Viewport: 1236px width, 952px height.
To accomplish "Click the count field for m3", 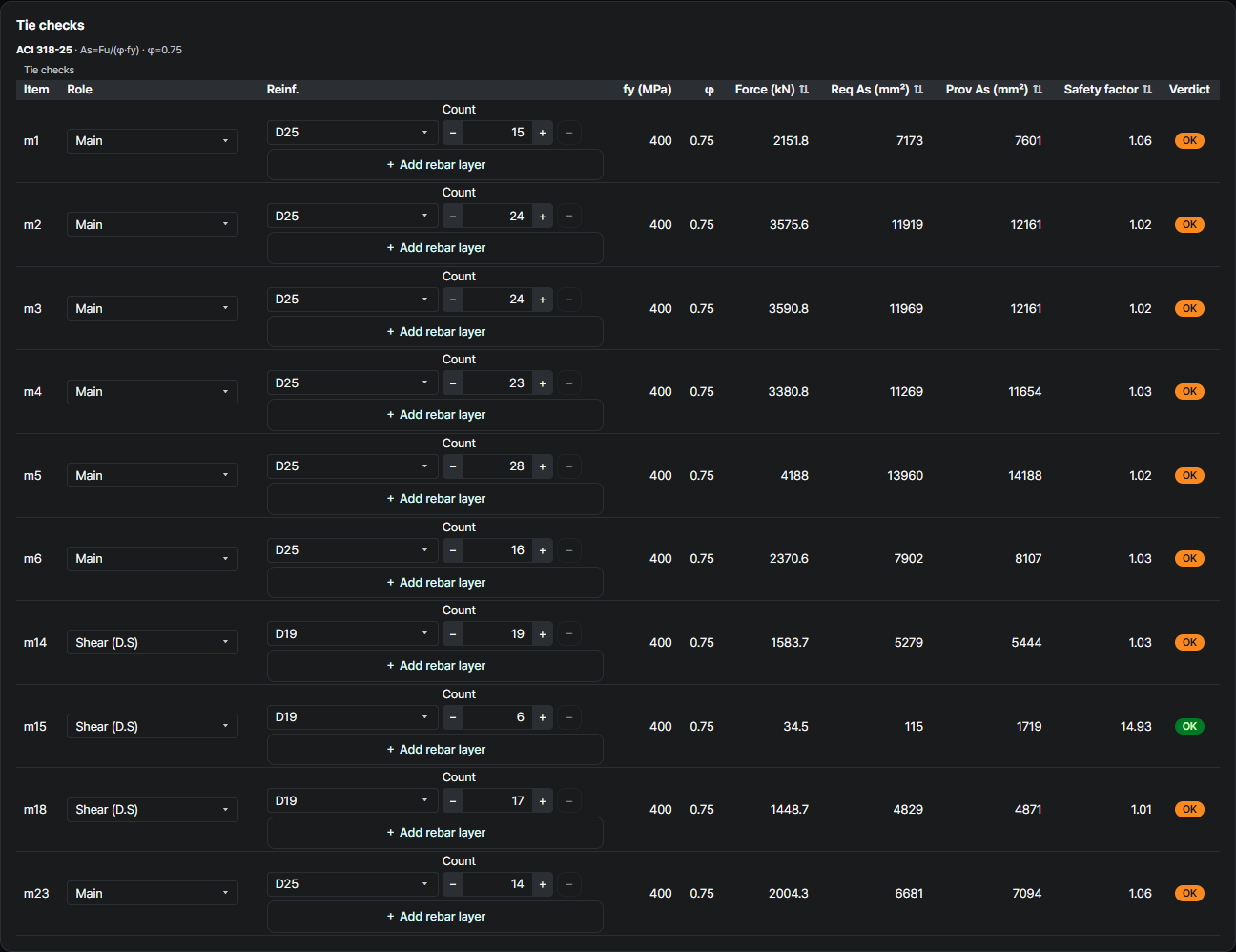I will [x=498, y=300].
